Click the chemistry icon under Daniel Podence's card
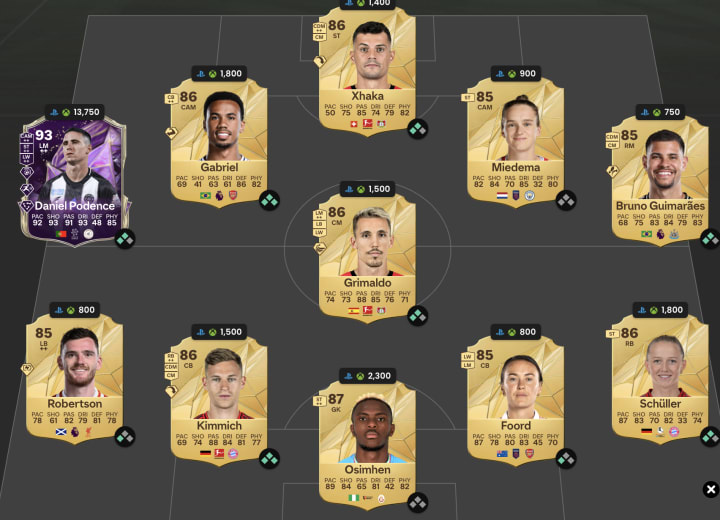720x520 pixels. point(125,239)
